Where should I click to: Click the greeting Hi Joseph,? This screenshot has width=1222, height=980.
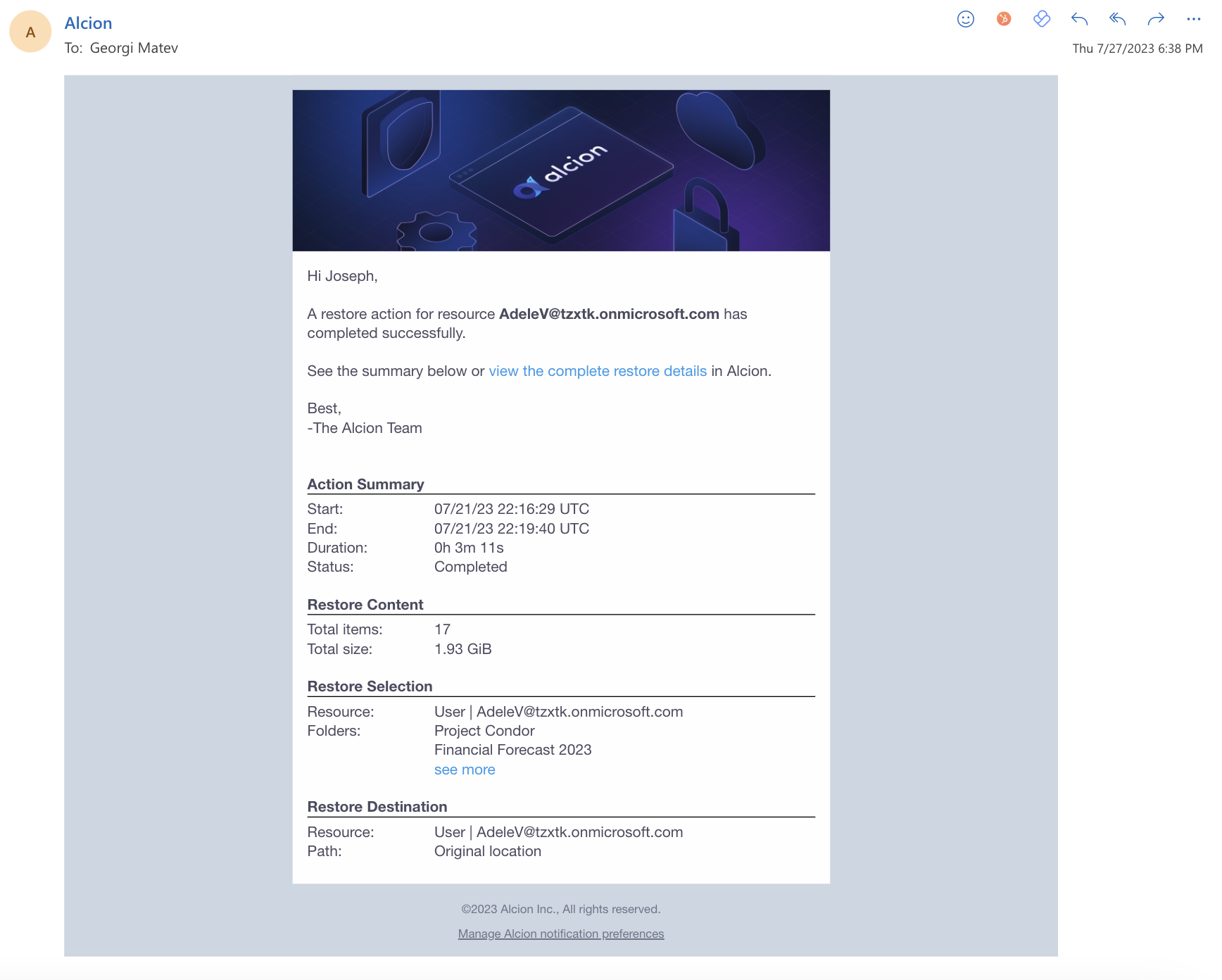click(342, 276)
